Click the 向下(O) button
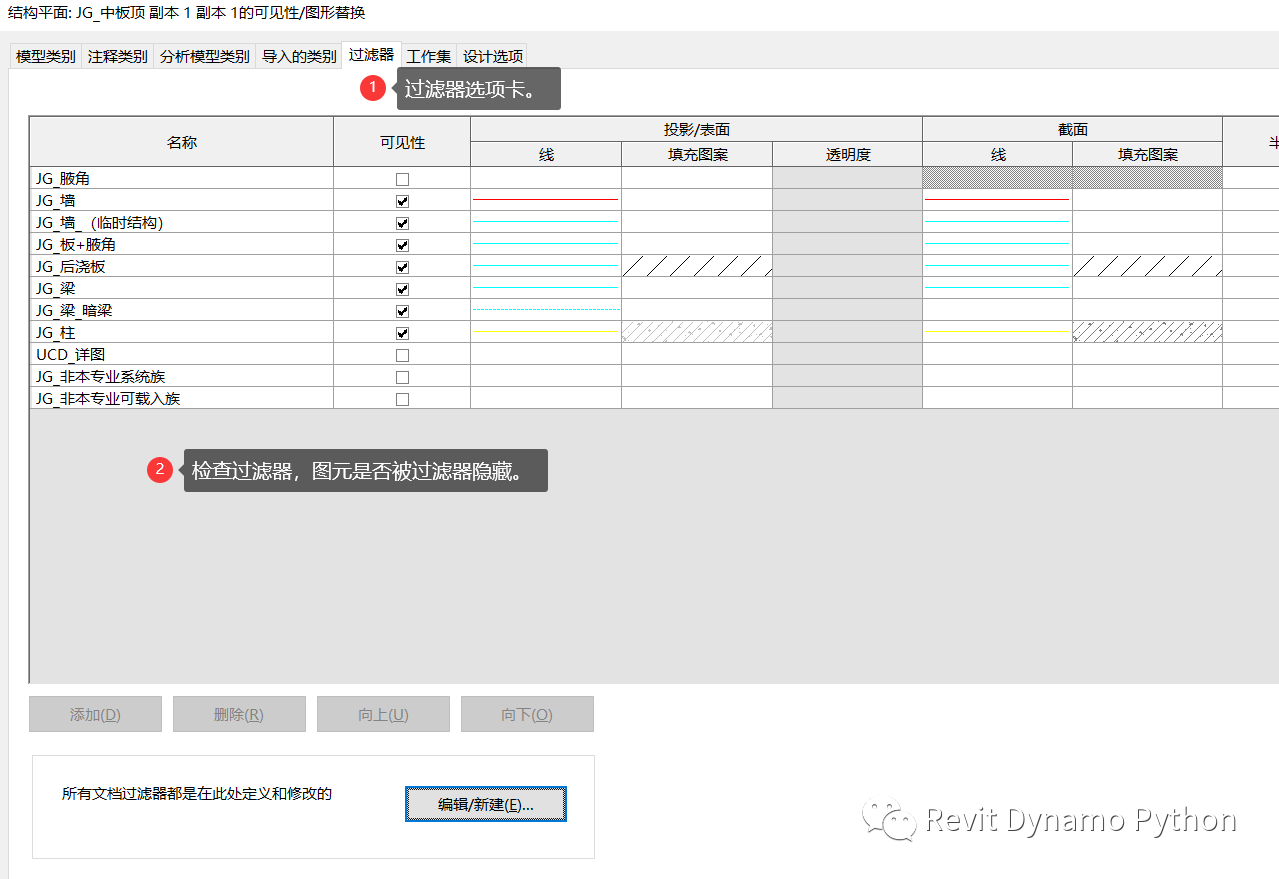 click(x=527, y=714)
